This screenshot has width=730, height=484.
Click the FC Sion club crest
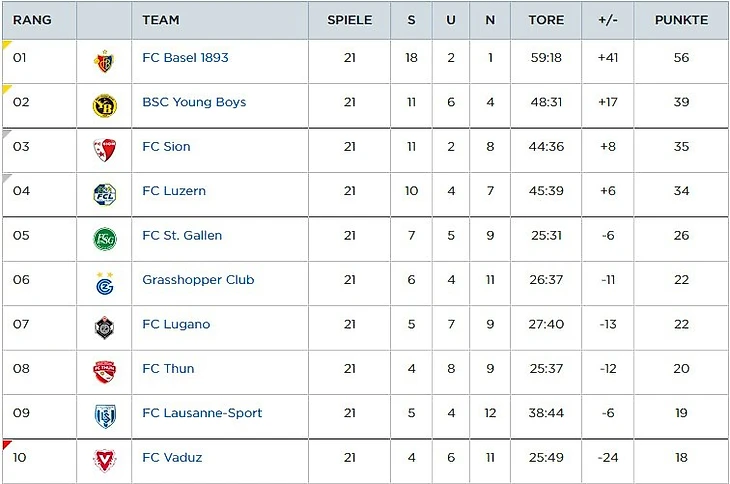pos(104,149)
